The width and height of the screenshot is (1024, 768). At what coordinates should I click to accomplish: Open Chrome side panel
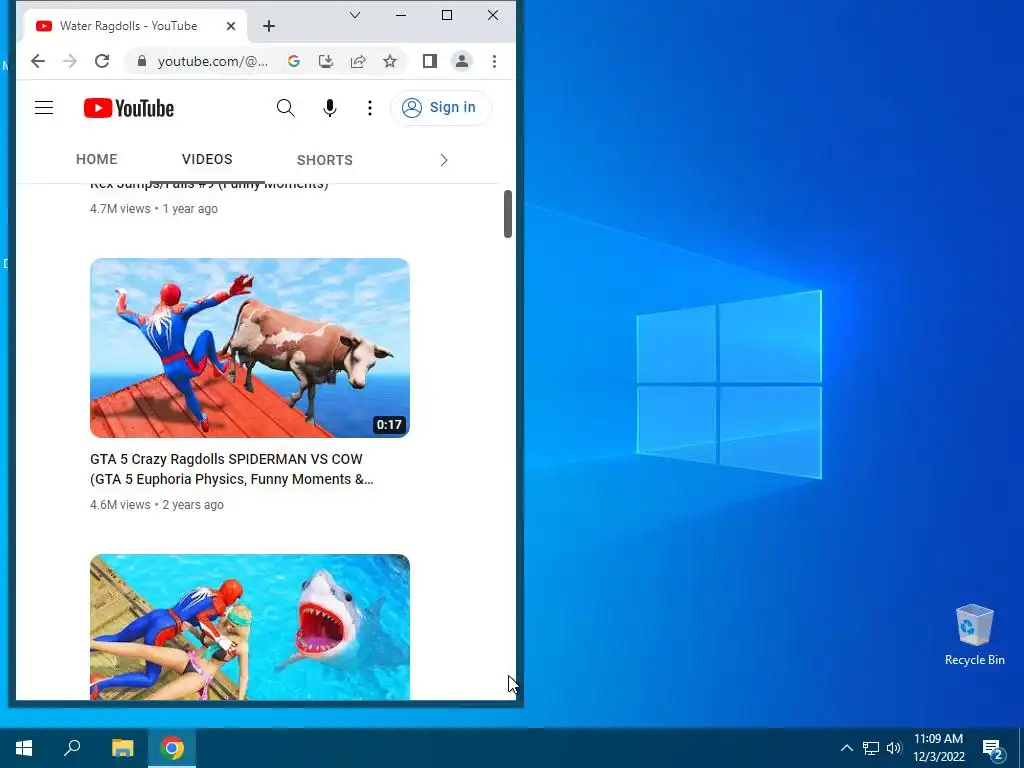430,61
